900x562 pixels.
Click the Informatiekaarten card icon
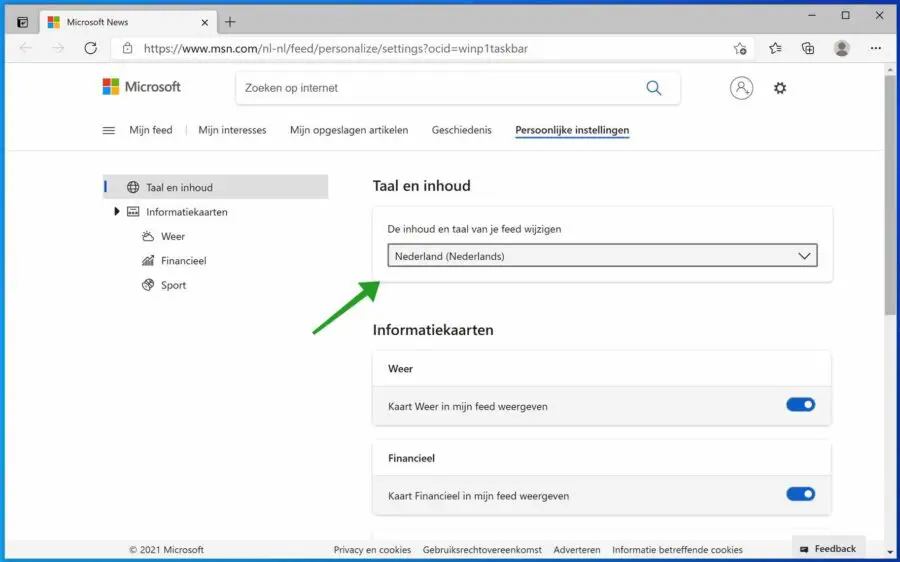click(133, 212)
